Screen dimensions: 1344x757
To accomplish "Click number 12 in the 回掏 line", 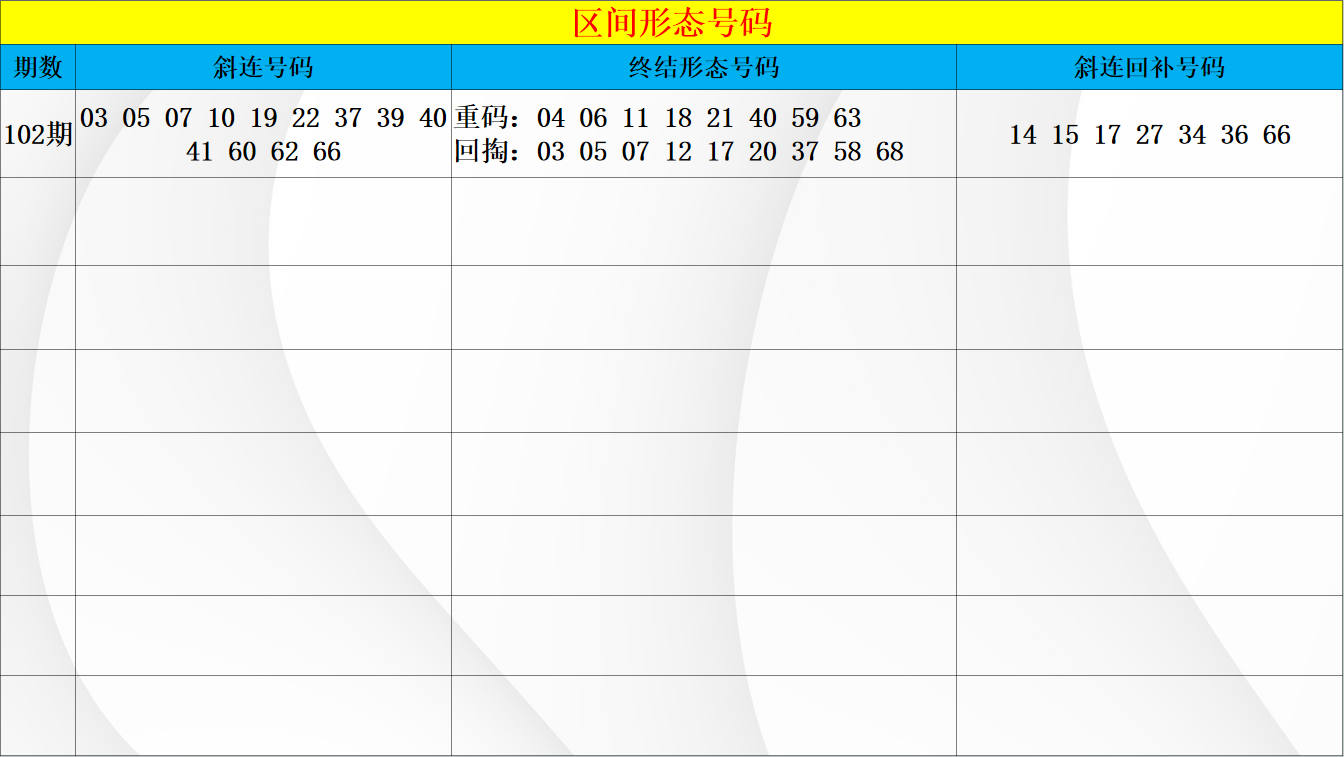I will click(678, 152).
